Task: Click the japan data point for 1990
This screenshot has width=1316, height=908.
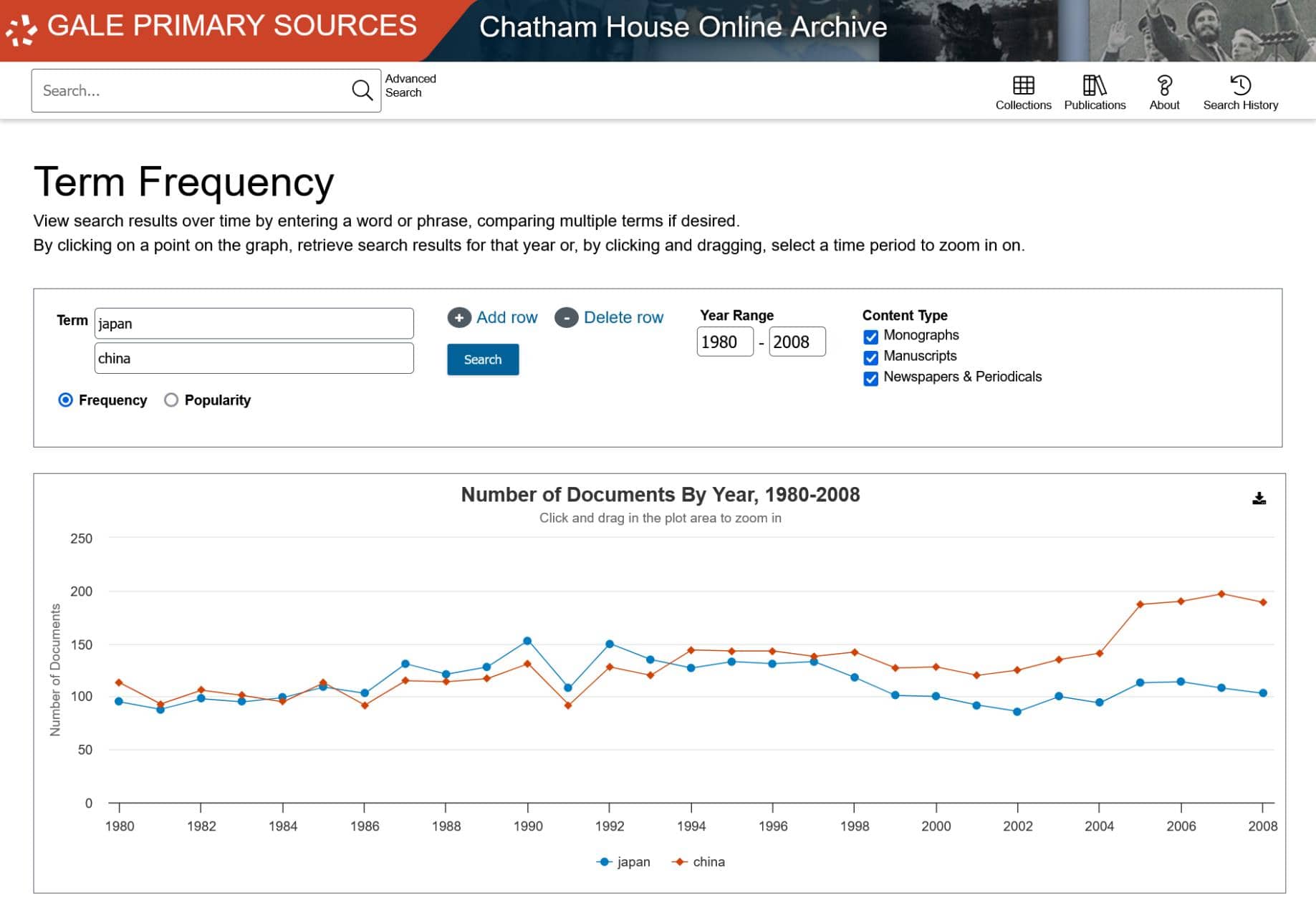Action: [527, 641]
